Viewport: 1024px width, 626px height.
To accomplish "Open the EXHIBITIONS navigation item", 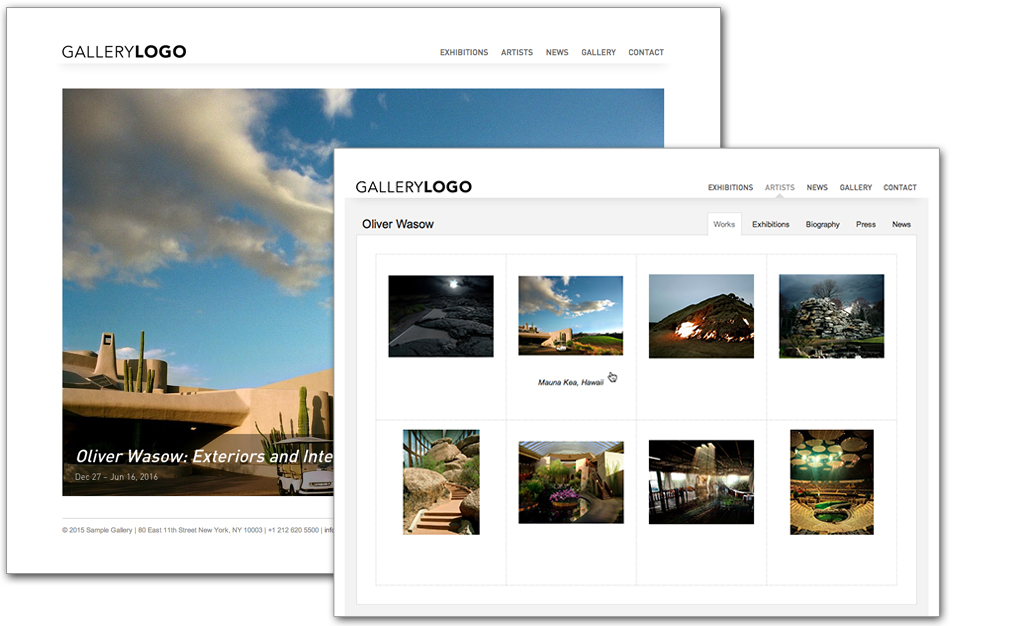I will [730, 187].
